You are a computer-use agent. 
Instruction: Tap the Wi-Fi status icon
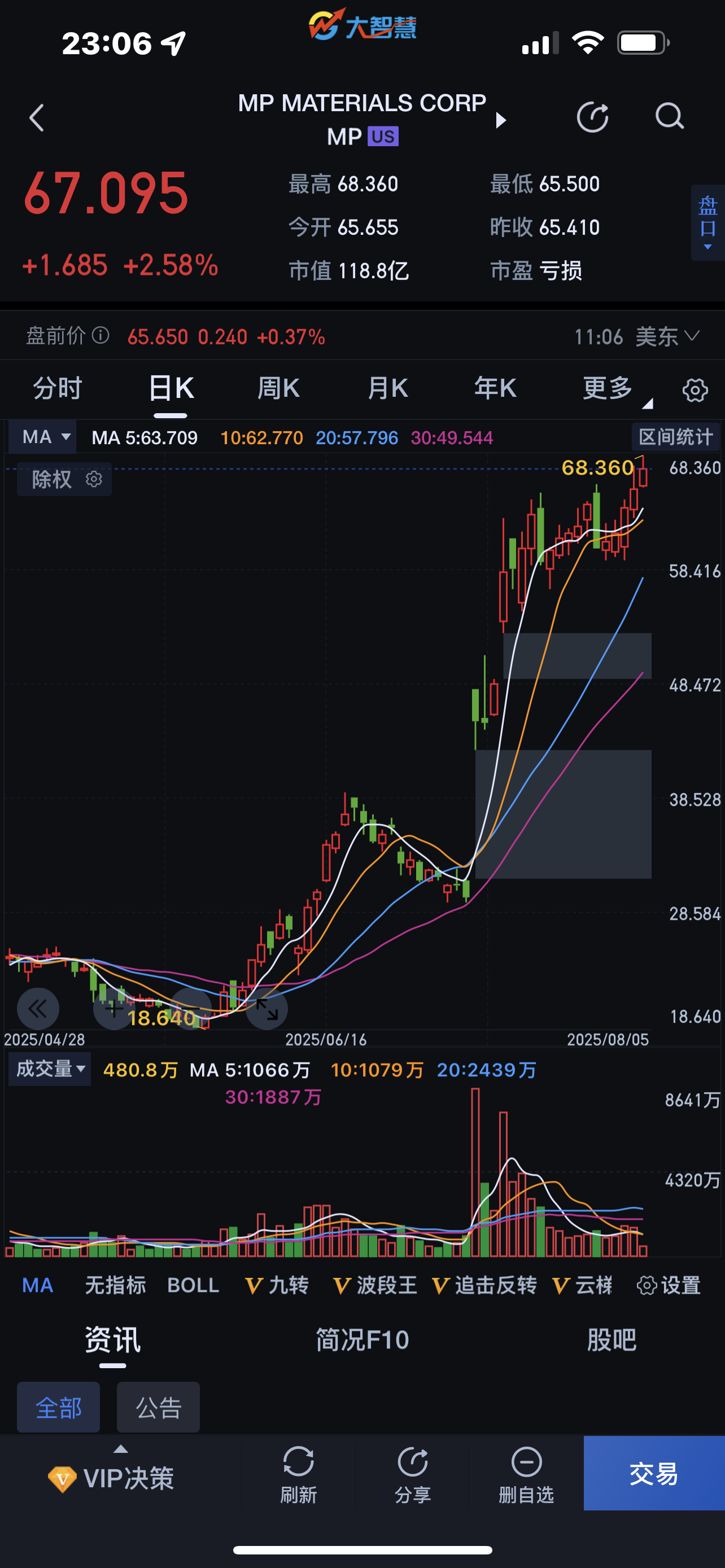tap(587, 43)
